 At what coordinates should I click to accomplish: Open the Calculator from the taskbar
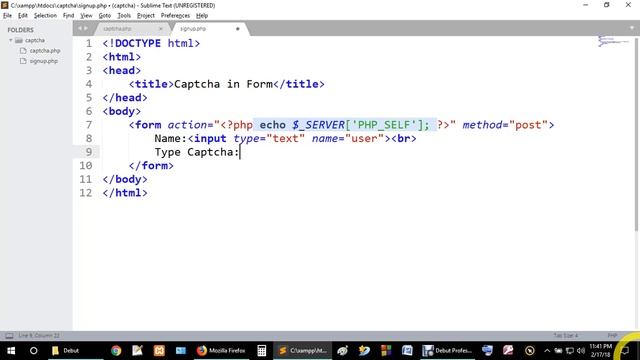pos(262,351)
